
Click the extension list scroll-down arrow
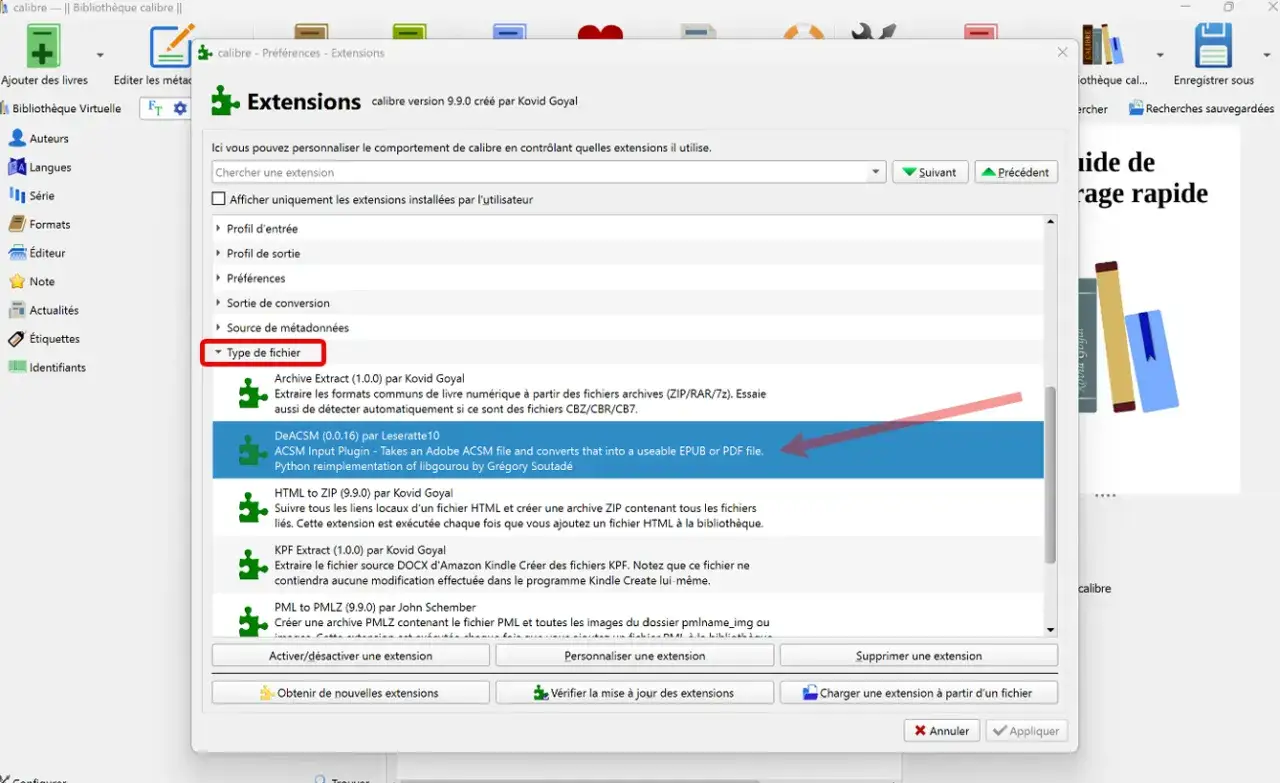1050,630
